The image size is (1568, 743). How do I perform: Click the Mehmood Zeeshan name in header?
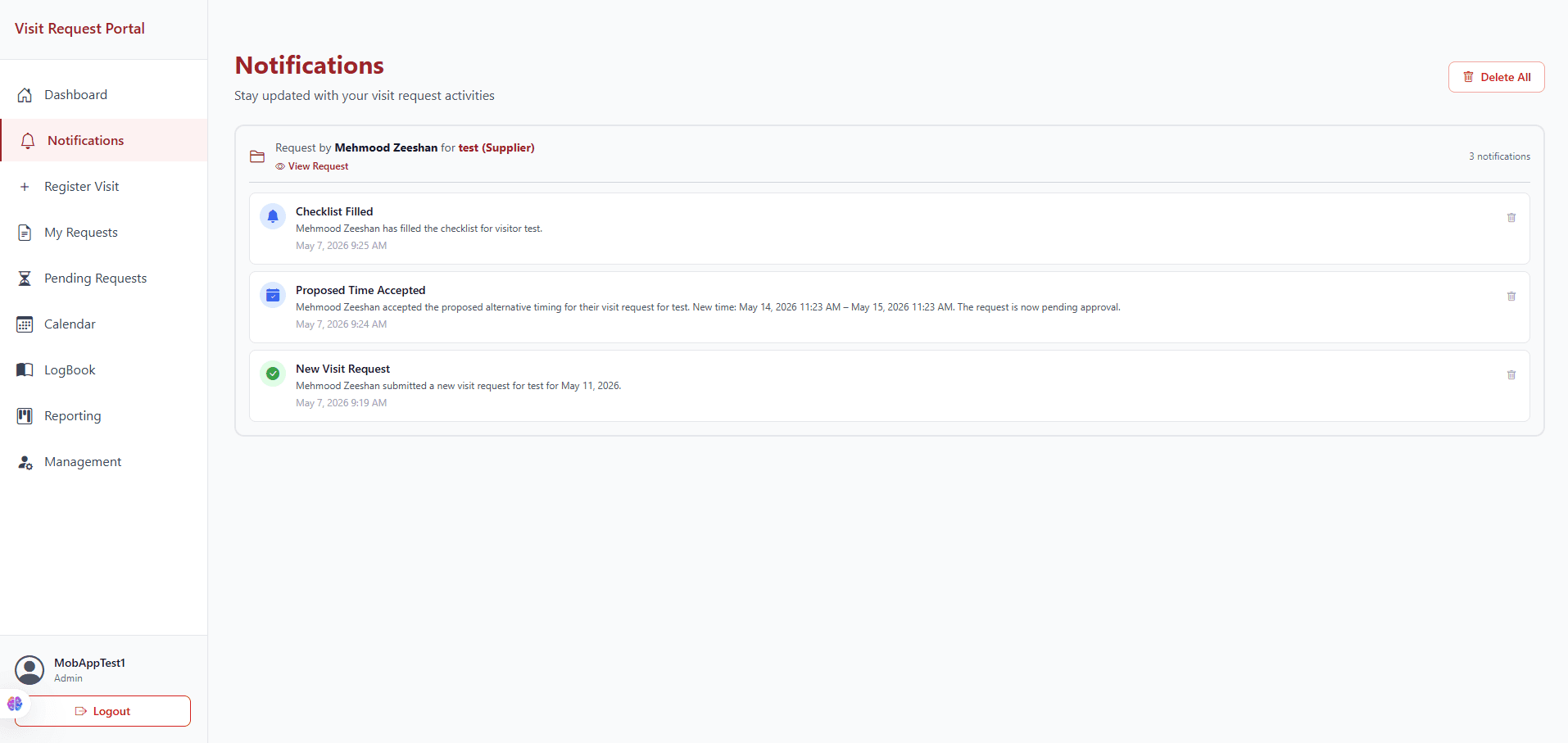pyautogui.click(x=386, y=147)
